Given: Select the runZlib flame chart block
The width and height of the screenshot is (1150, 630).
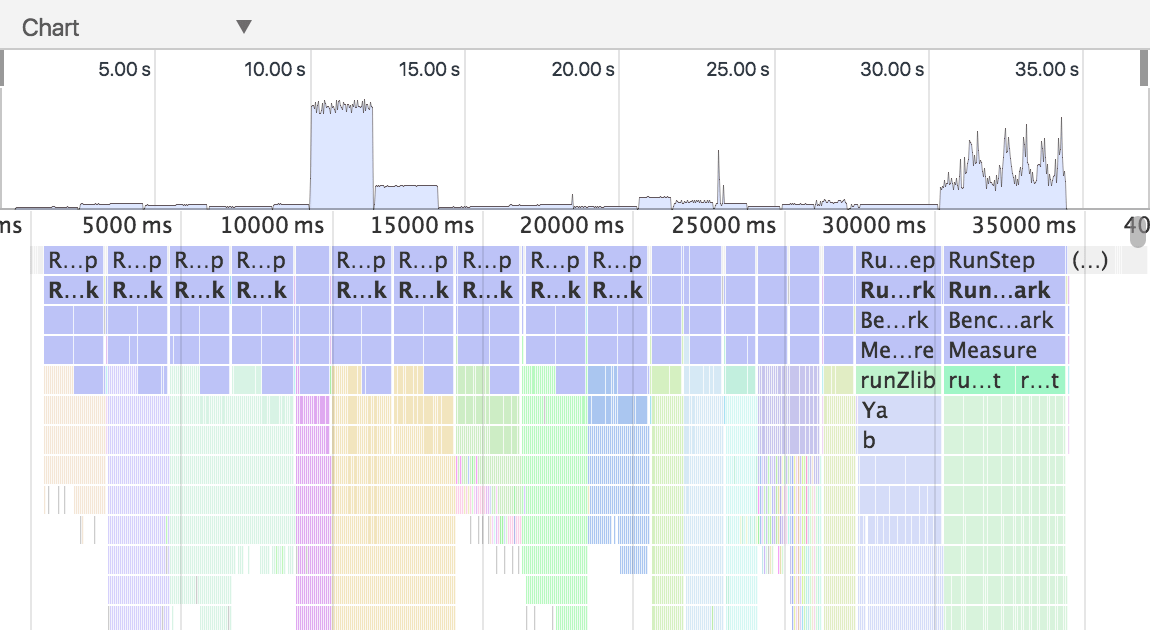Looking at the screenshot, I should [x=898, y=381].
